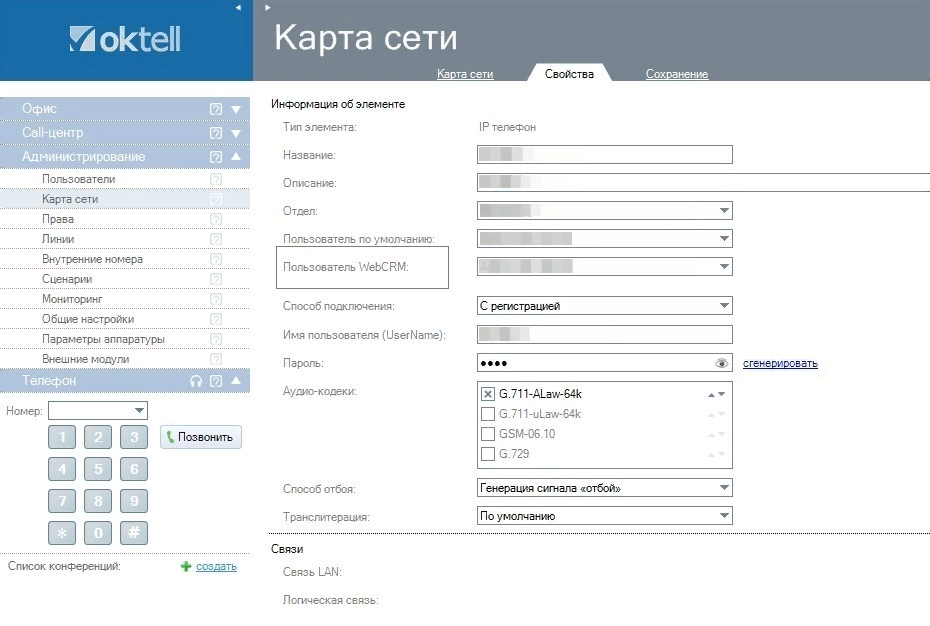This screenshot has width=930, height=626.
Task: Collapse the Администрирование section
Action: [x=236, y=156]
